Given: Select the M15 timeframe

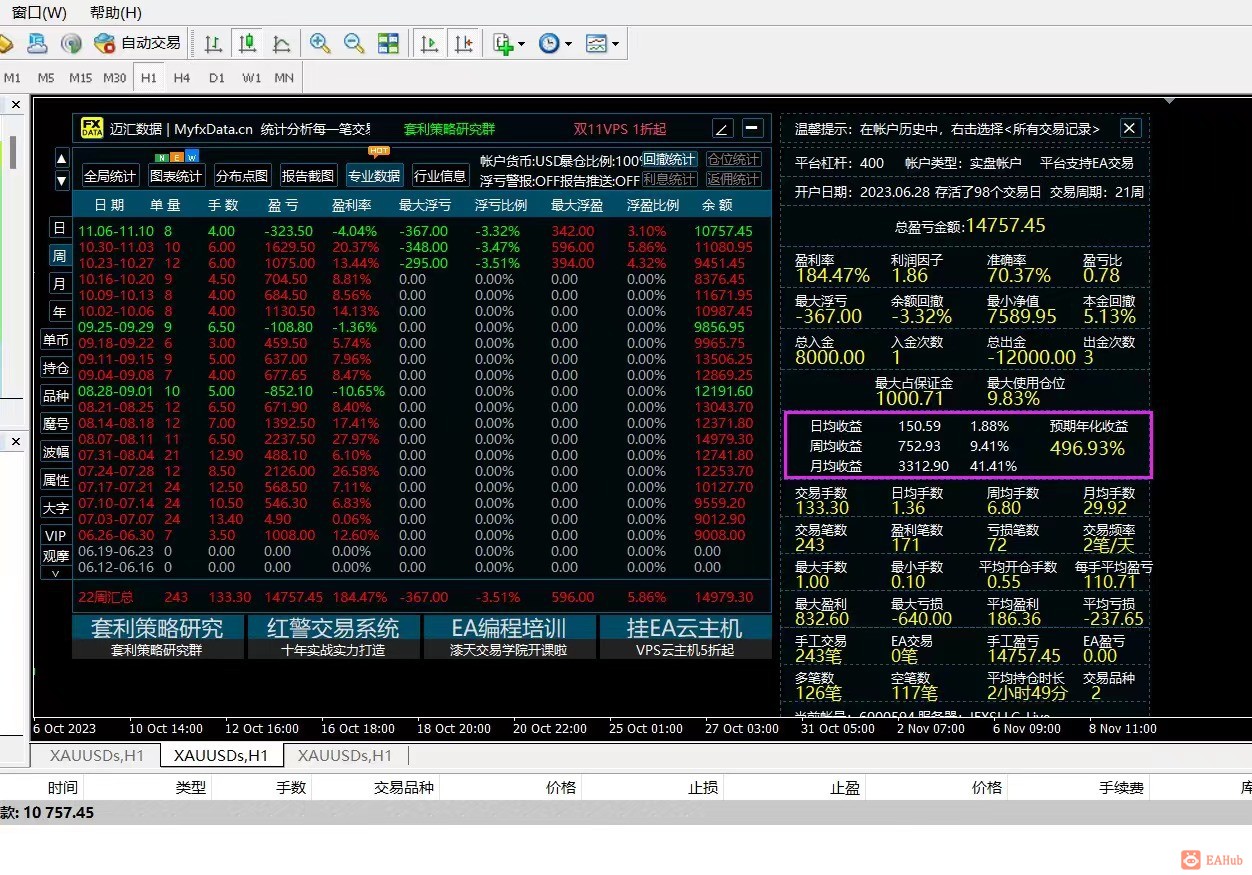Looking at the screenshot, I should point(80,77).
